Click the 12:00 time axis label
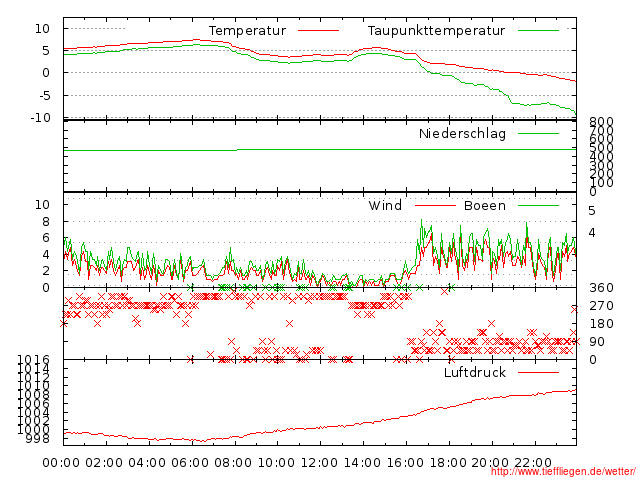This screenshot has height=480, width=640. tap(319, 463)
